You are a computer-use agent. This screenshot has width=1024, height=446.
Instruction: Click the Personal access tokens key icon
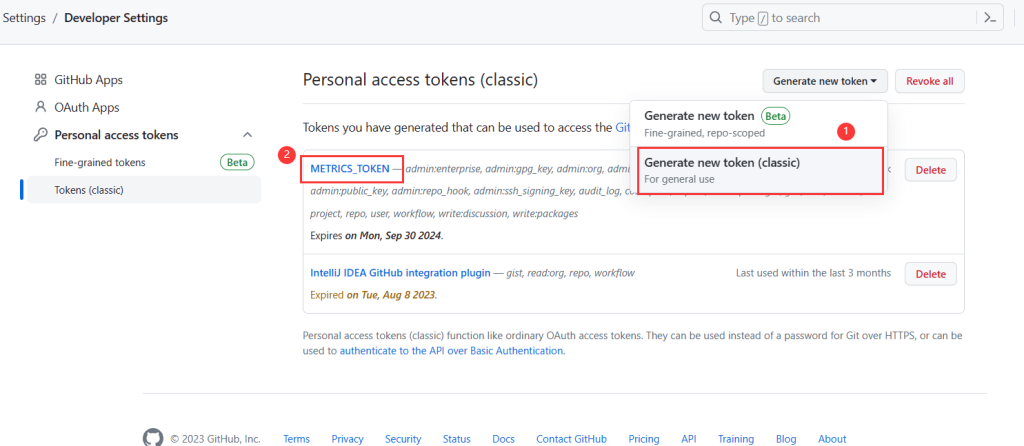click(40, 135)
